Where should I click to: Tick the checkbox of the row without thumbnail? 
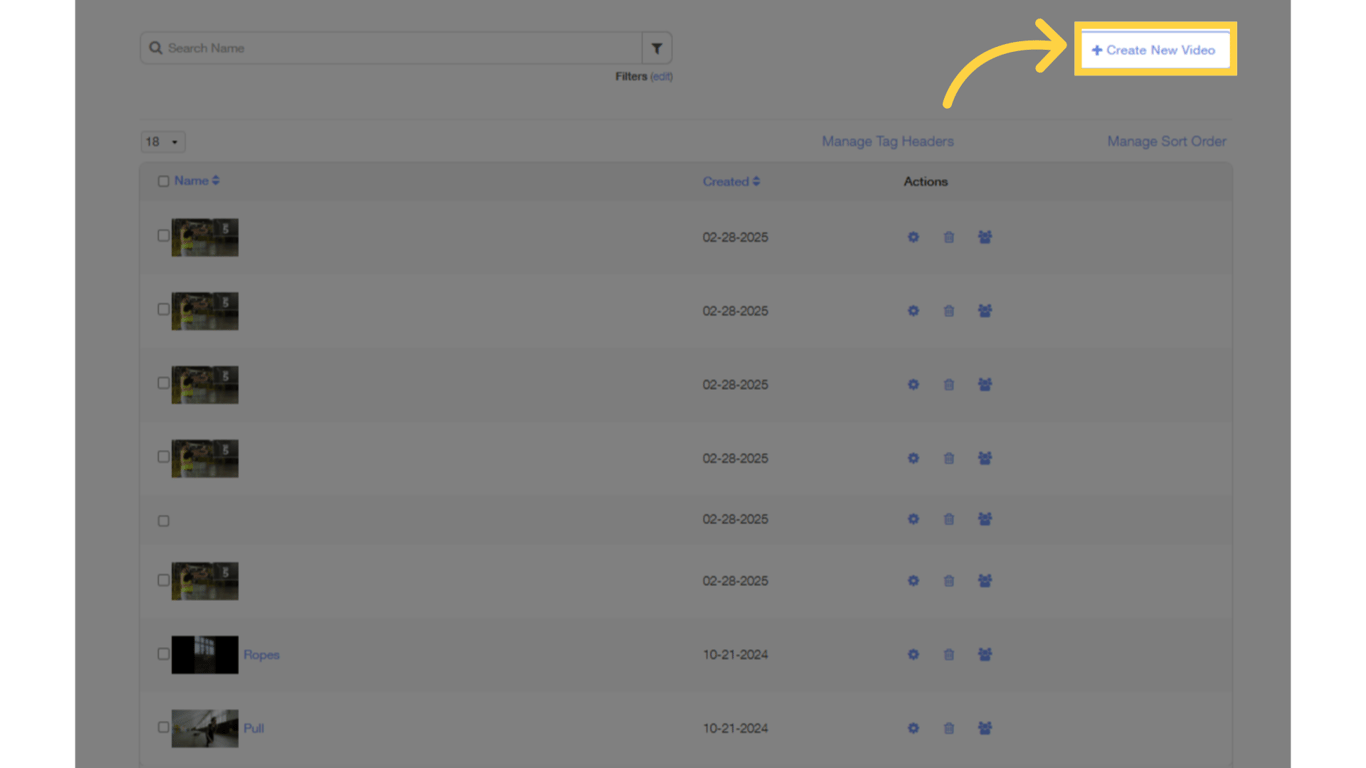163,521
